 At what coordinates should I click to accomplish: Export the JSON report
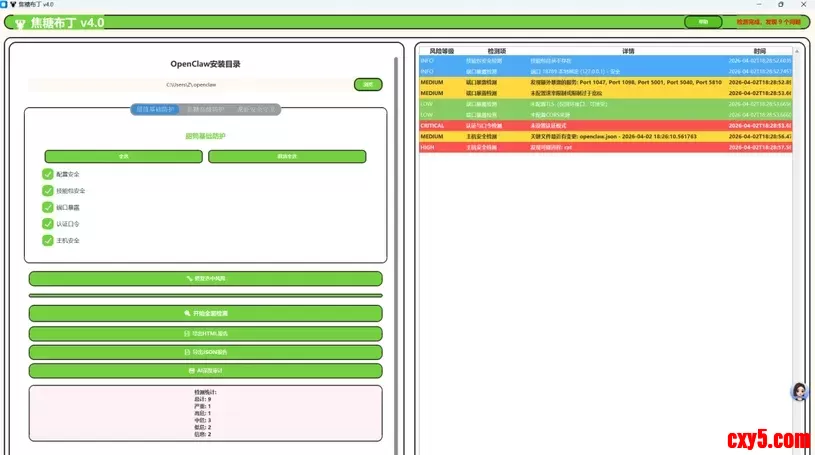click(x=205, y=352)
